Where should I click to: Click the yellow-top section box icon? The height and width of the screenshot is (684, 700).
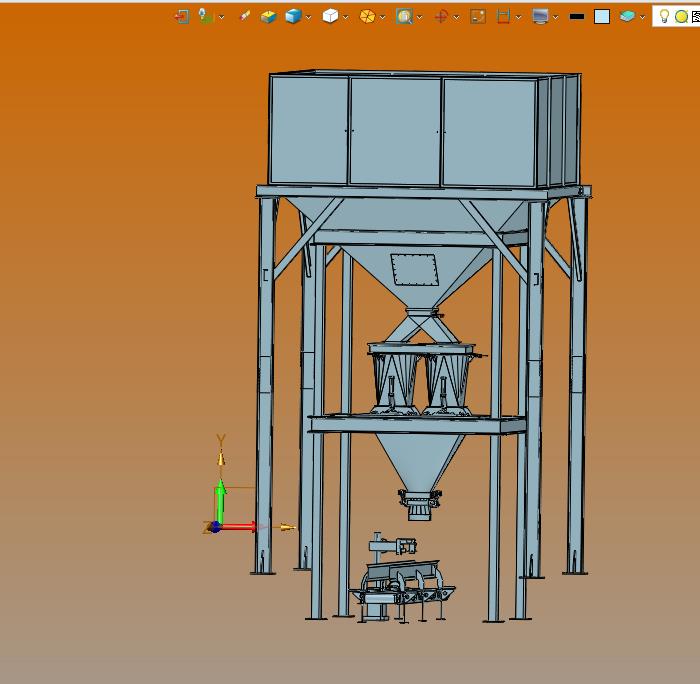pos(269,17)
